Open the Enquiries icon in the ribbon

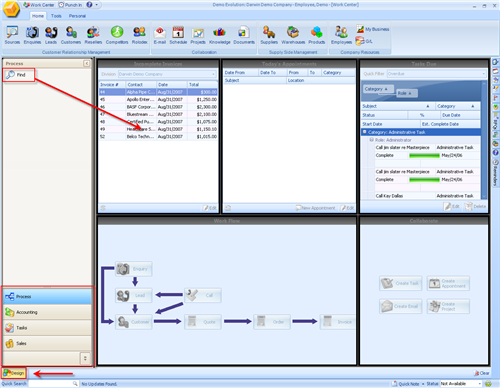(x=32, y=35)
